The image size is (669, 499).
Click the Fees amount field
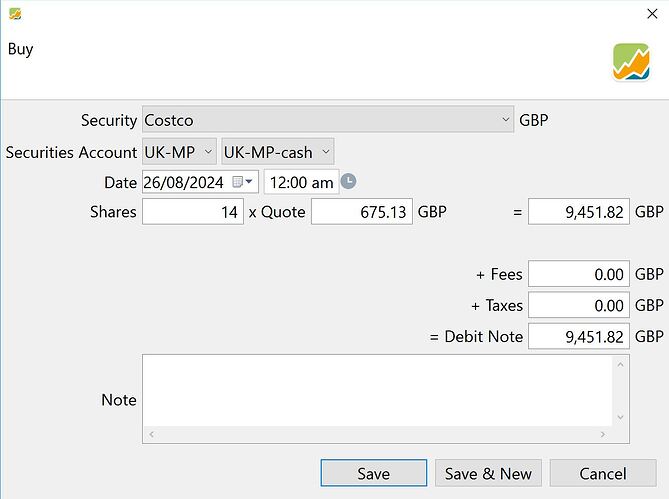tap(579, 274)
